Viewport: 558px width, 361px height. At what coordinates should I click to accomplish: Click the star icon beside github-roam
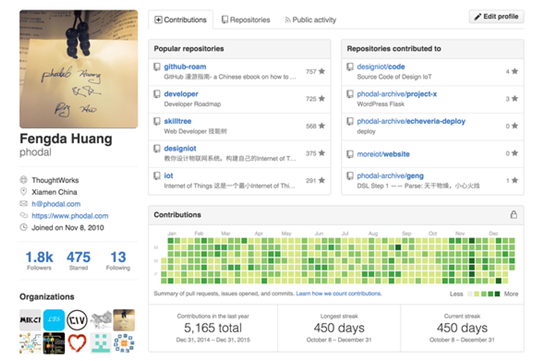tap(322, 71)
